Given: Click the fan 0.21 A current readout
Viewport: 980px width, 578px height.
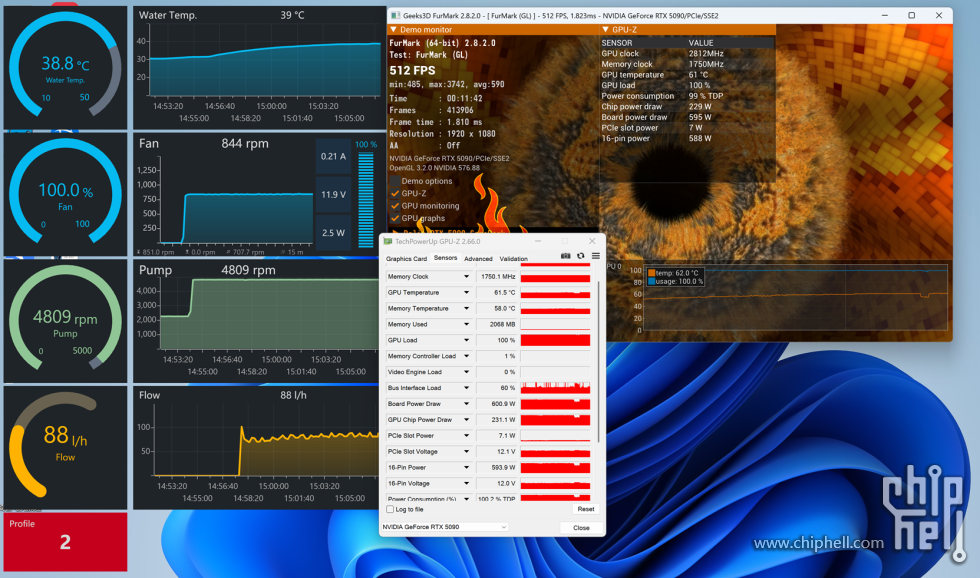Looking at the screenshot, I should click(333, 156).
